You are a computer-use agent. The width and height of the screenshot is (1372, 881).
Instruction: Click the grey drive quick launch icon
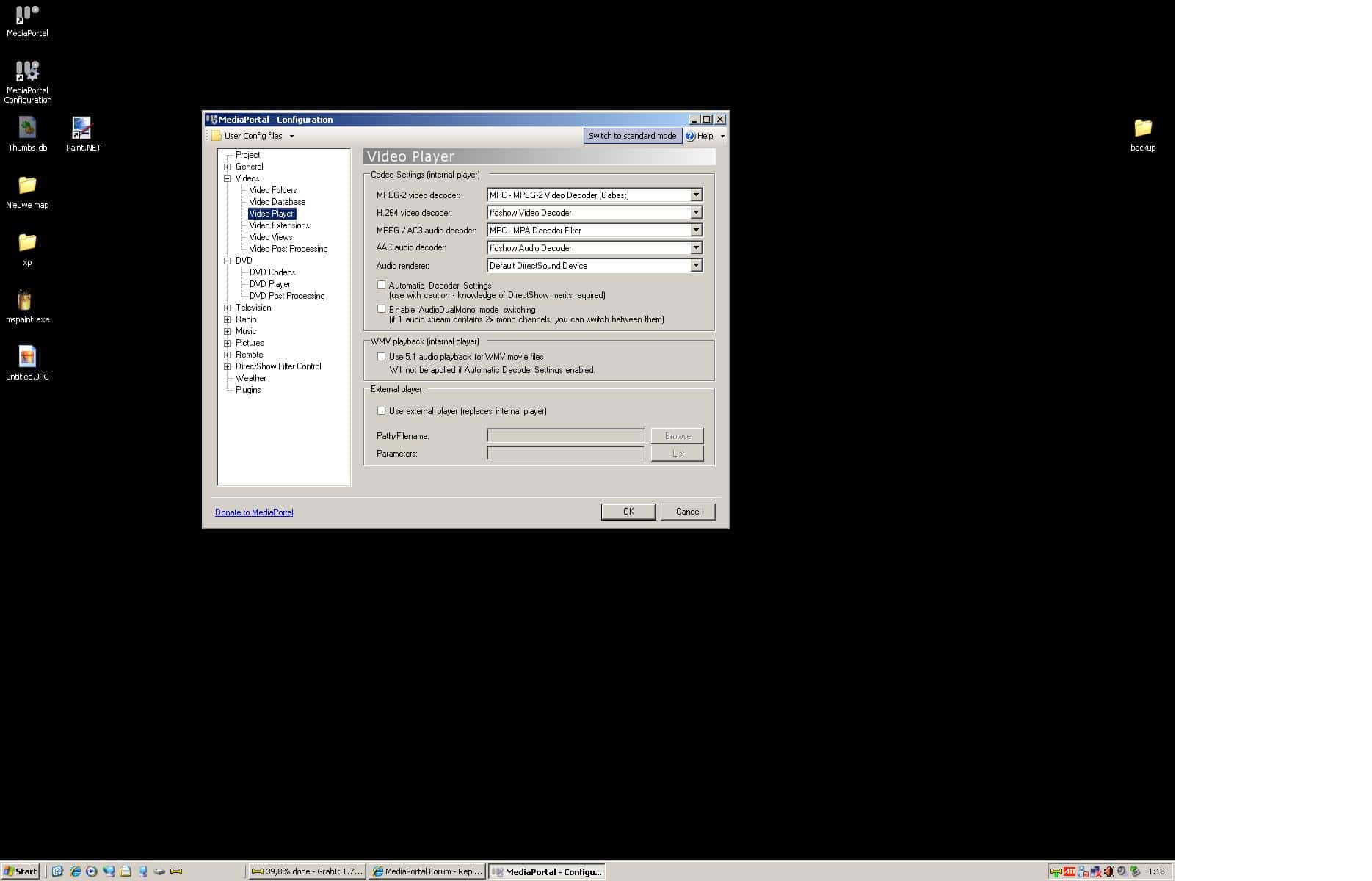click(159, 871)
